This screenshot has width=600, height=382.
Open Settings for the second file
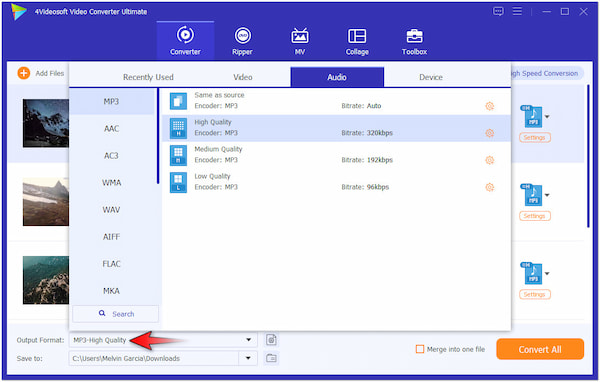(535, 216)
